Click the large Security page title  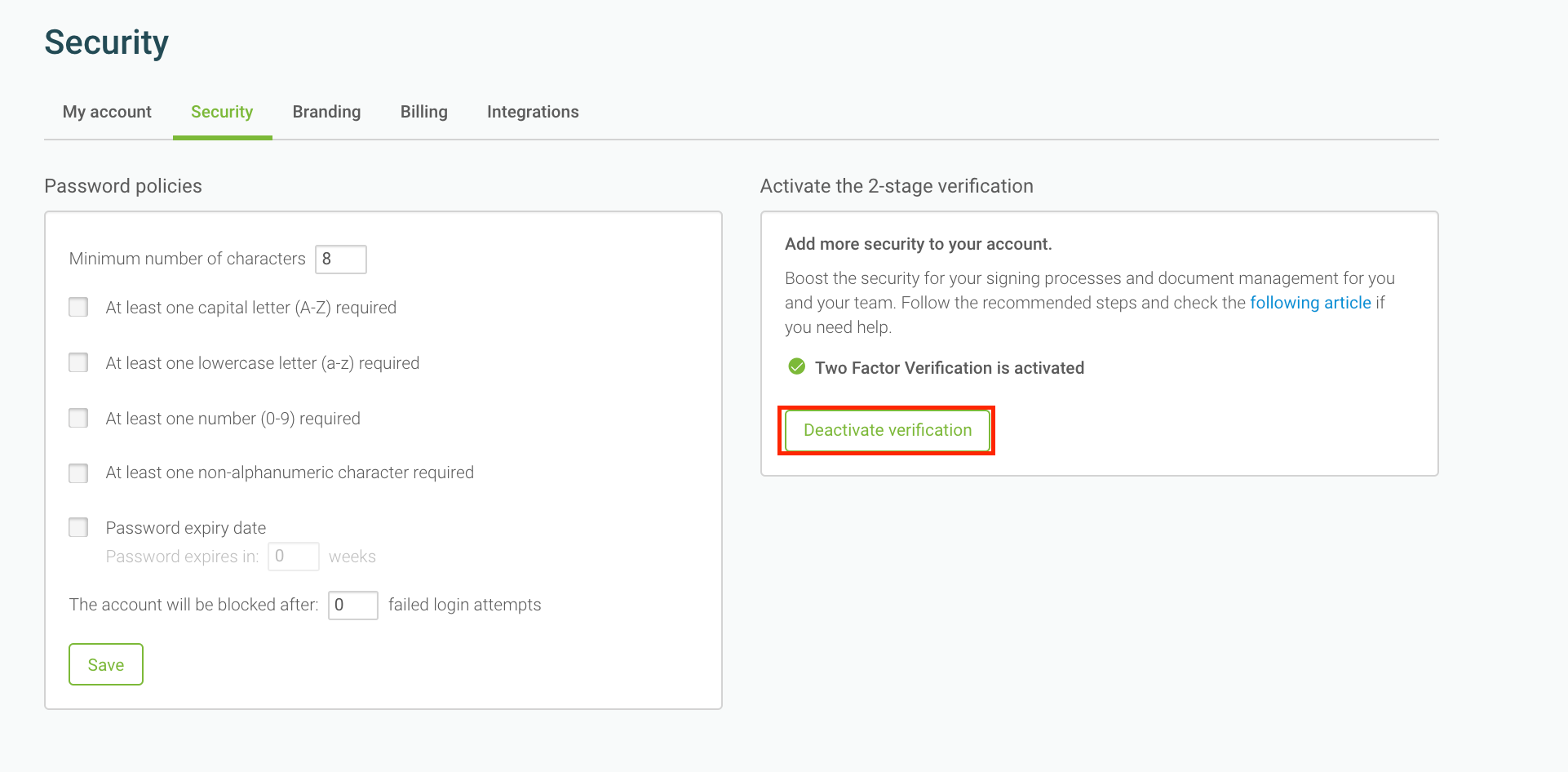[106, 42]
